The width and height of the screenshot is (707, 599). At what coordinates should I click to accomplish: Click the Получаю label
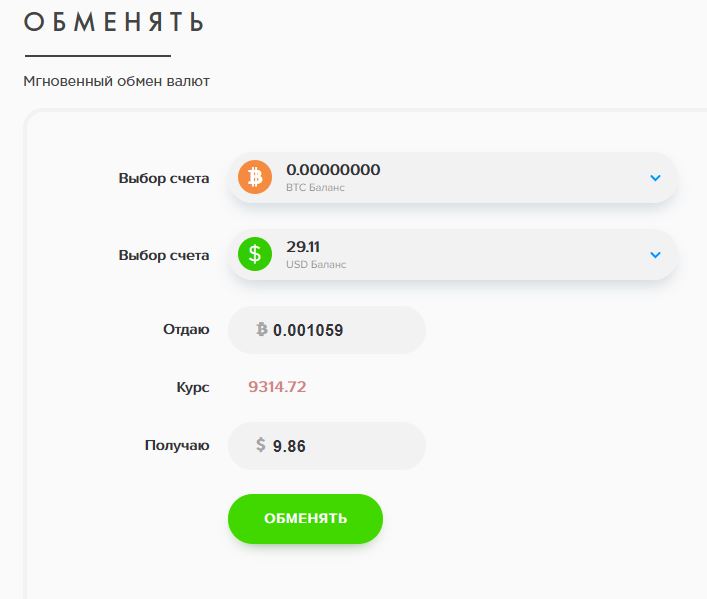(x=177, y=445)
